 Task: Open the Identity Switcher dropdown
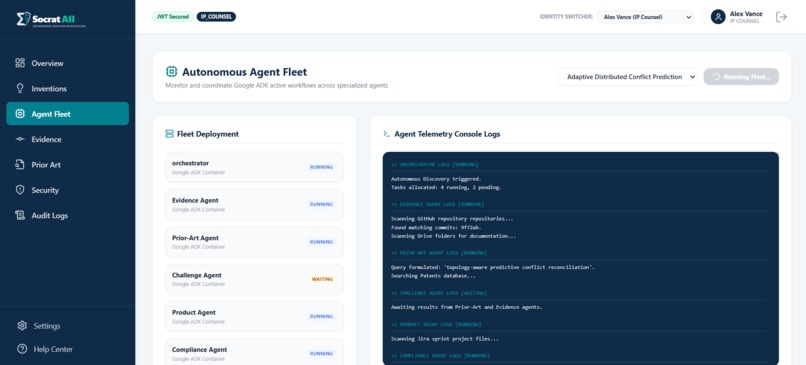tap(645, 17)
